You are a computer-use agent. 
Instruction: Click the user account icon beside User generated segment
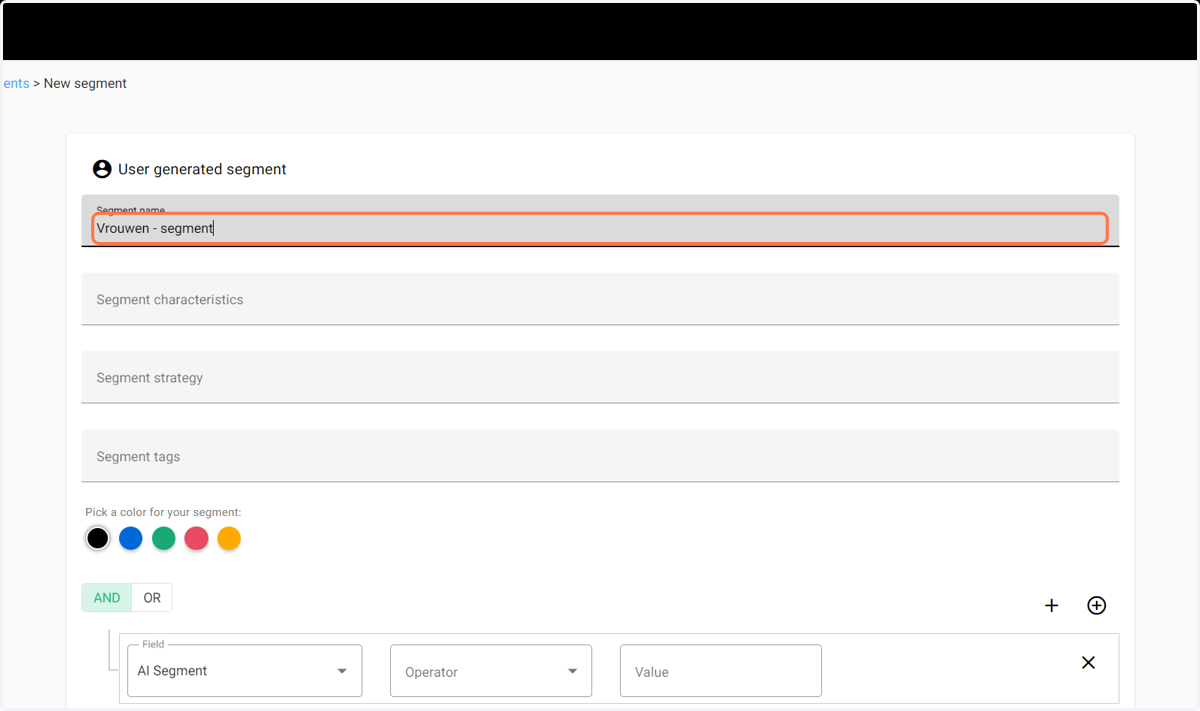point(102,169)
